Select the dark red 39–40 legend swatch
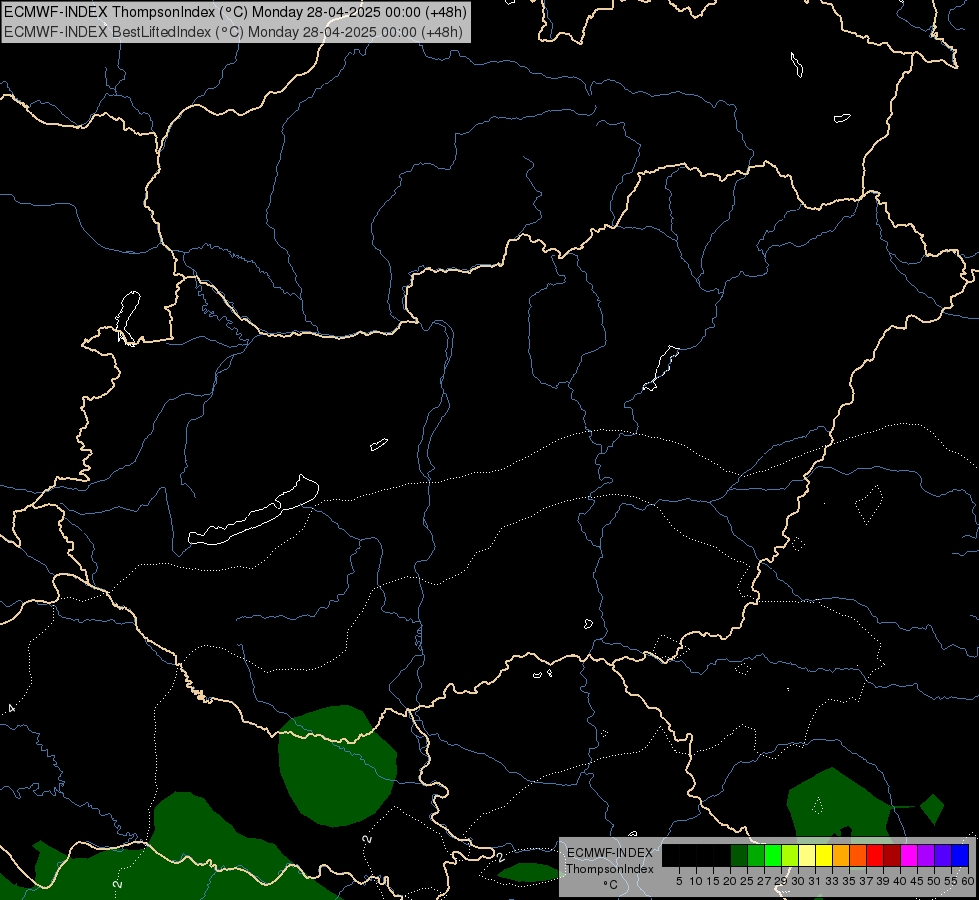The width and height of the screenshot is (979, 900). (892, 855)
